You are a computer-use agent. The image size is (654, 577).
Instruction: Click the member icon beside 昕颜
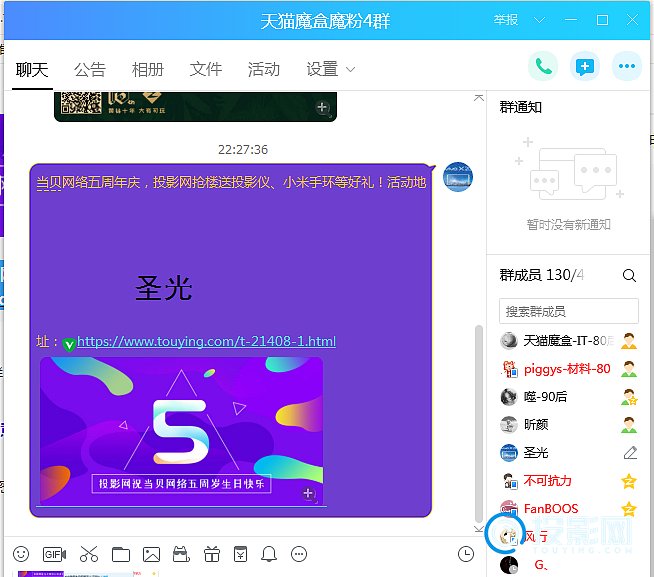tap(629, 425)
